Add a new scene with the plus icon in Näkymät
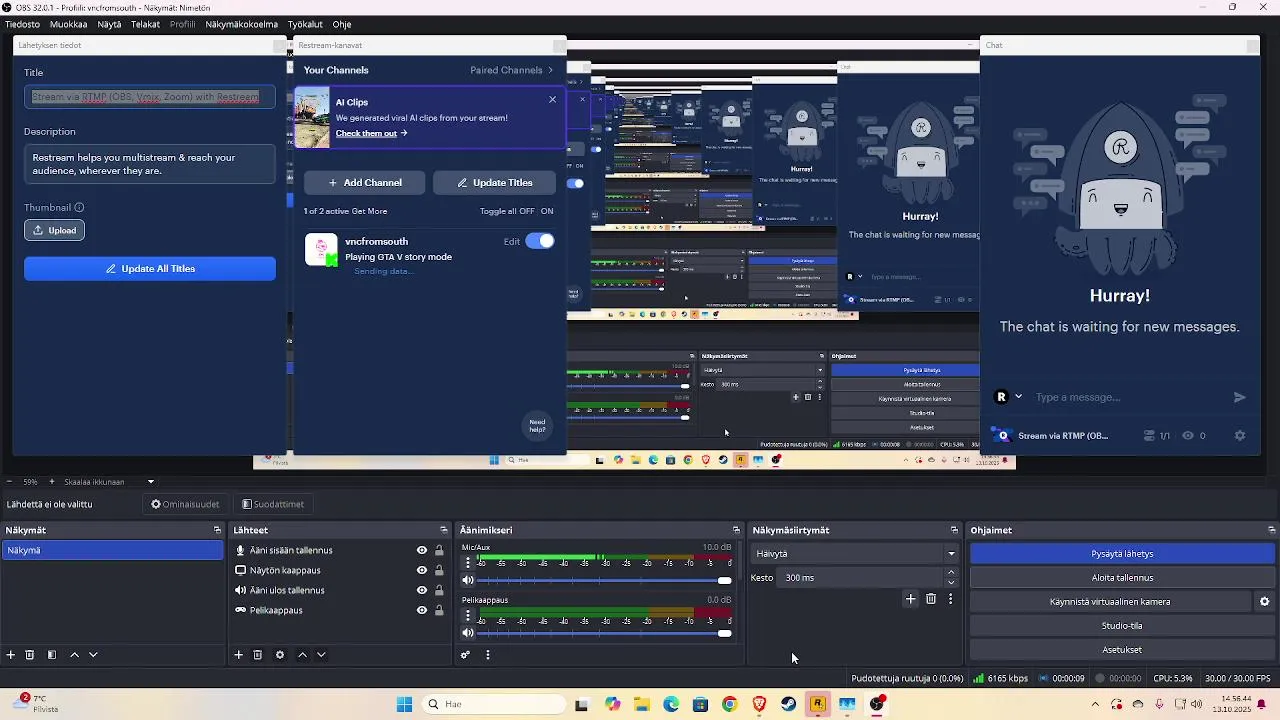The width and height of the screenshot is (1280, 720). pos(11,655)
